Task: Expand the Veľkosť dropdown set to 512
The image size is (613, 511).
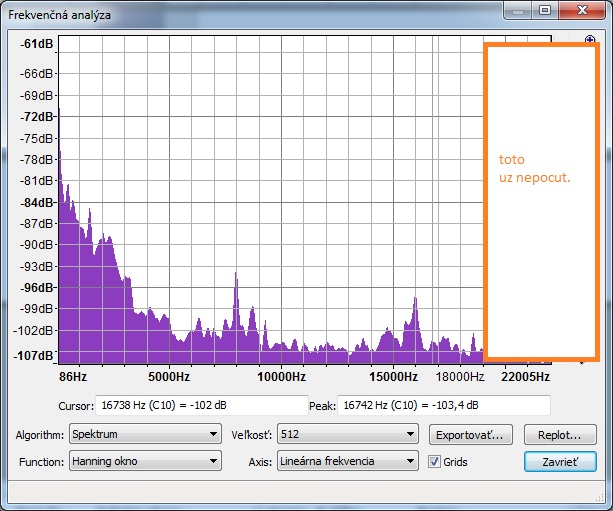Action: click(348, 434)
